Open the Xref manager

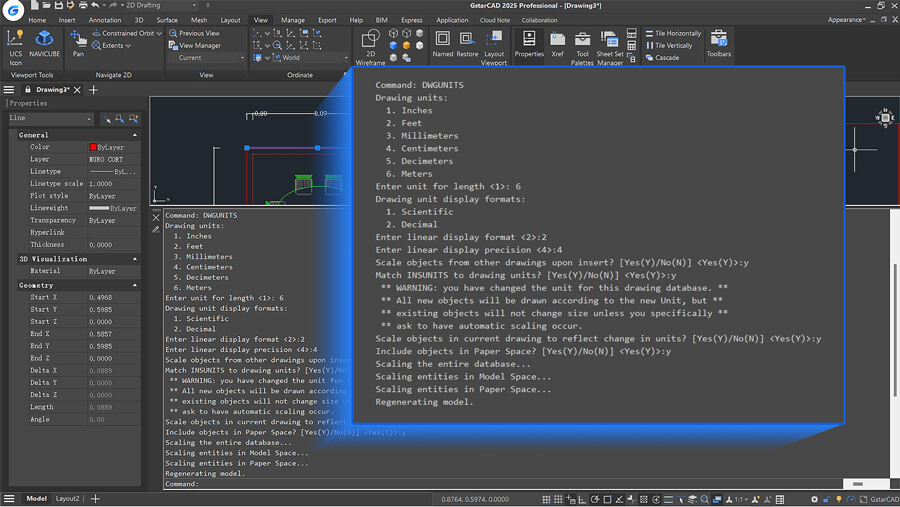(557, 44)
